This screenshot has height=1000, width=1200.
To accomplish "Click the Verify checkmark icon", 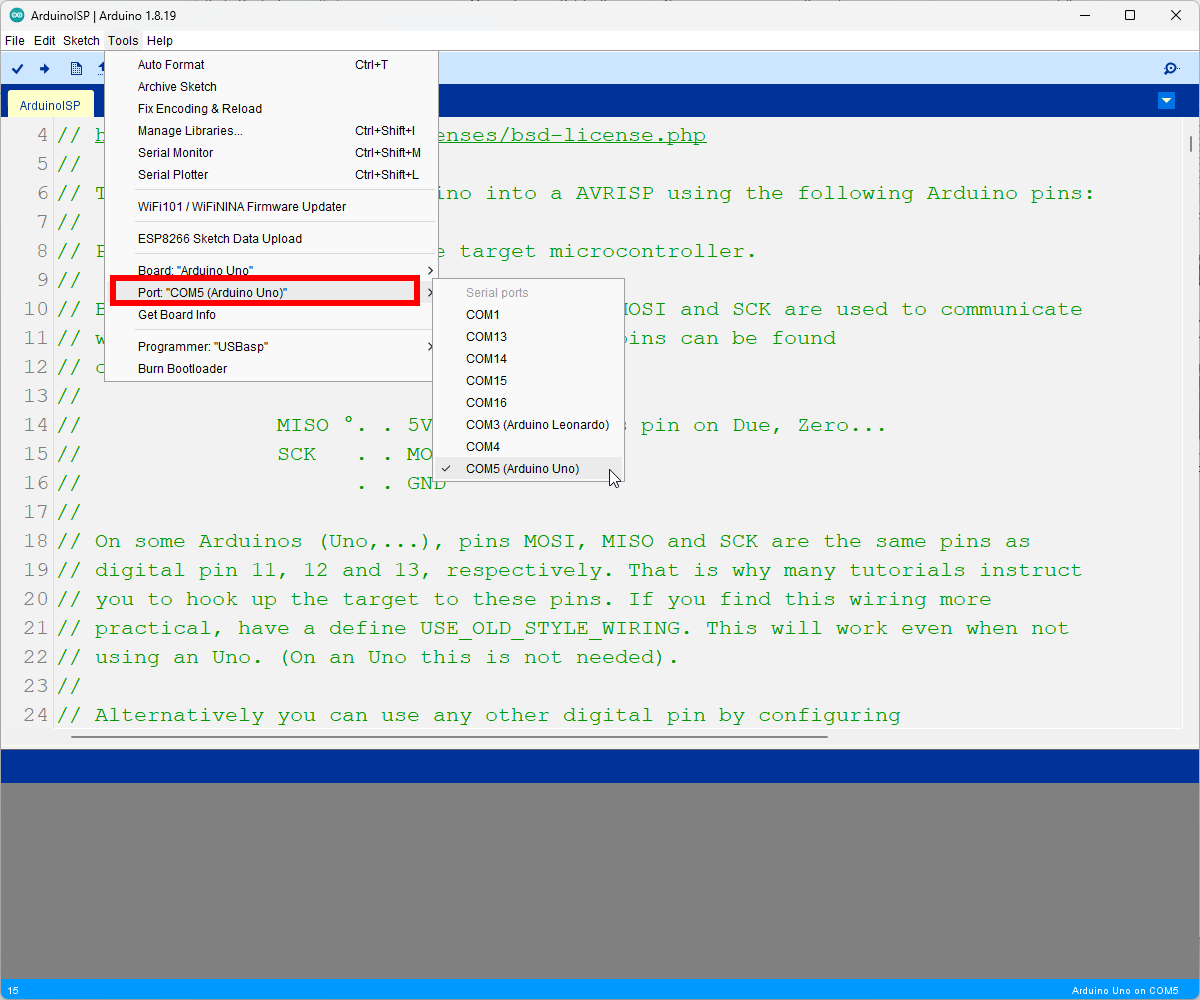I will click(x=17, y=68).
